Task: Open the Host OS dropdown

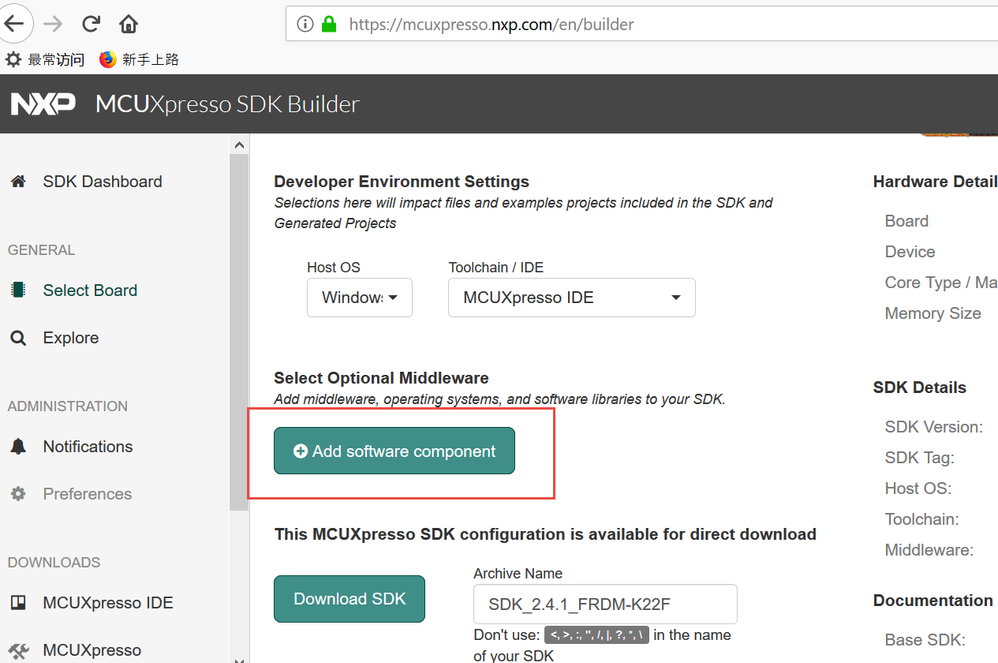Action: 359,297
